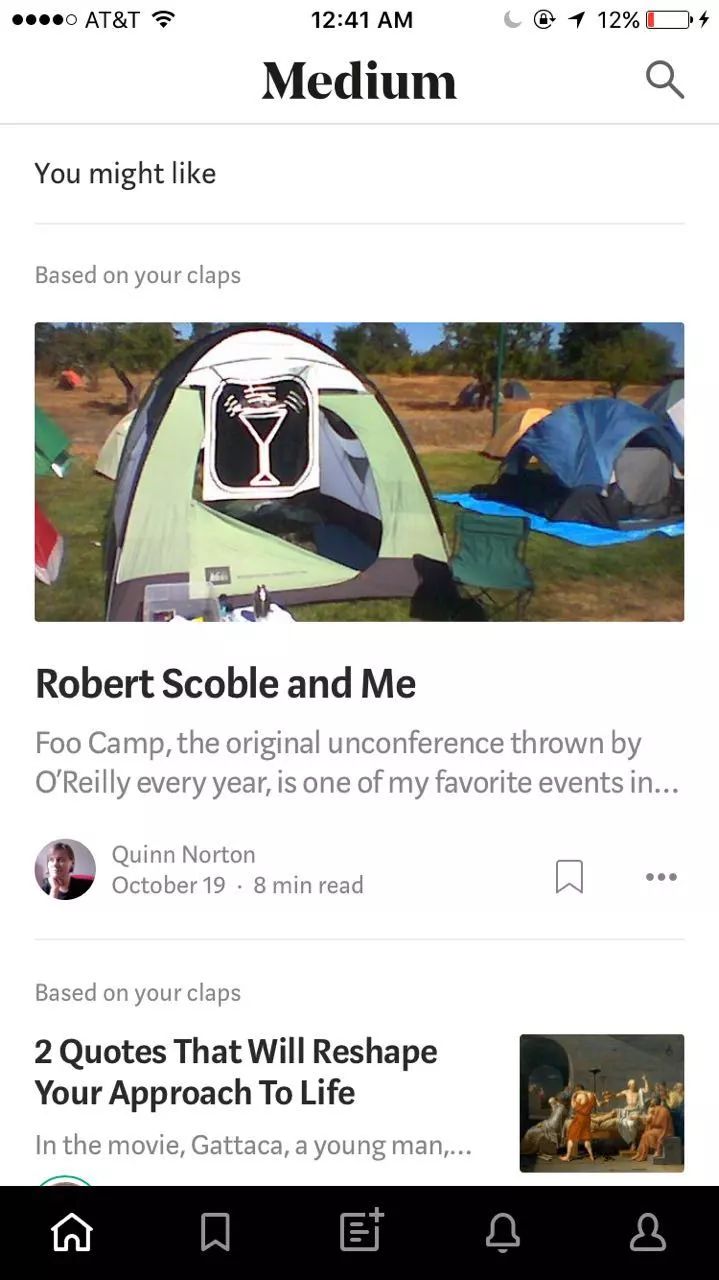Screen dimensions: 719x1280
Task: Tap the Gattaca article excerpt text
Action: click(x=253, y=1144)
